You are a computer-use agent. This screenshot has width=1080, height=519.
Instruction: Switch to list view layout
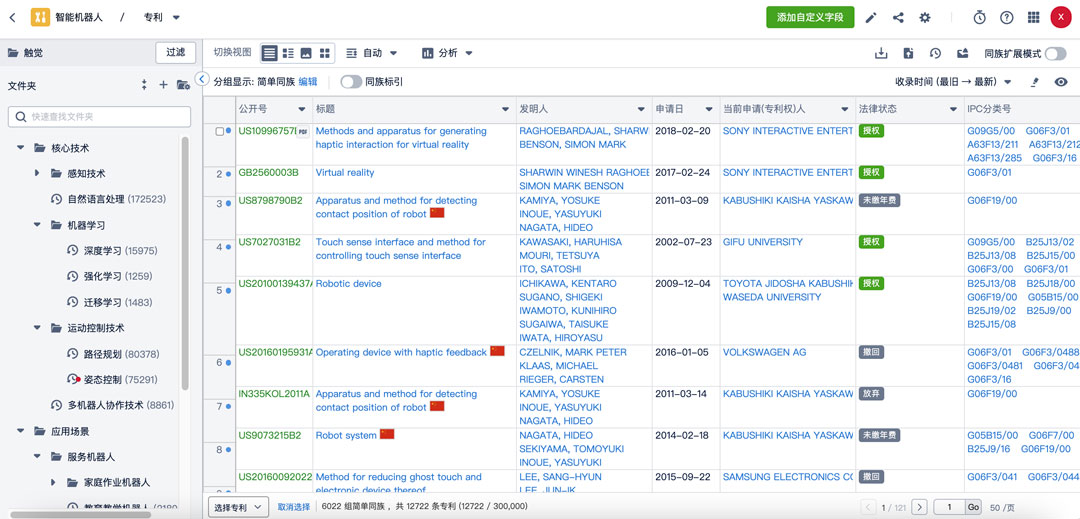[288, 53]
